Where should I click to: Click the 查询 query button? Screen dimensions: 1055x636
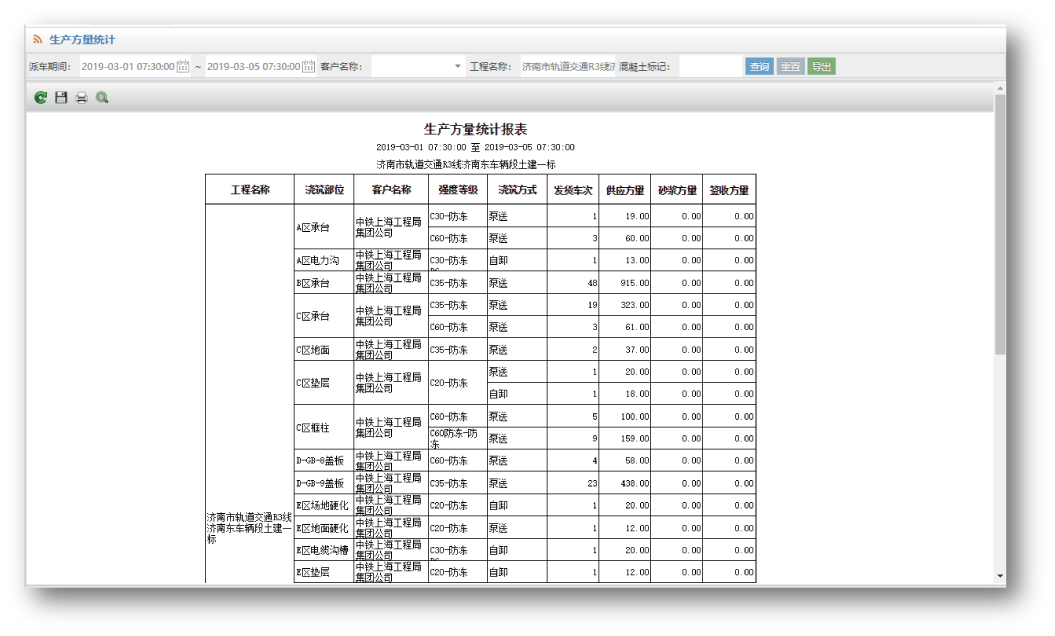pyautogui.click(x=759, y=64)
